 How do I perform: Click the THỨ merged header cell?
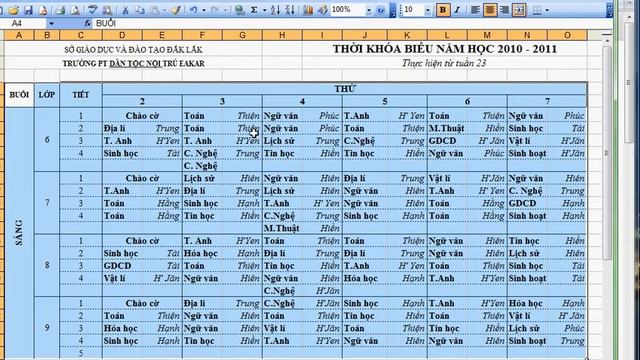344,89
